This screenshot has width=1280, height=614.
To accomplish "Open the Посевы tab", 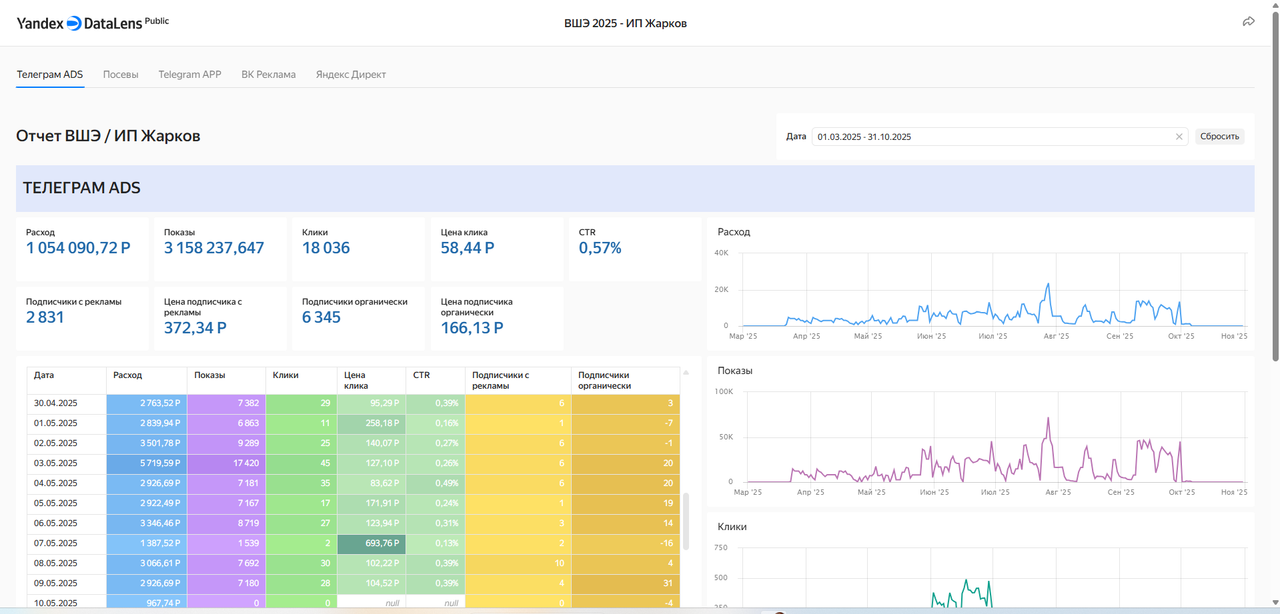I will pyautogui.click(x=121, y=75).
